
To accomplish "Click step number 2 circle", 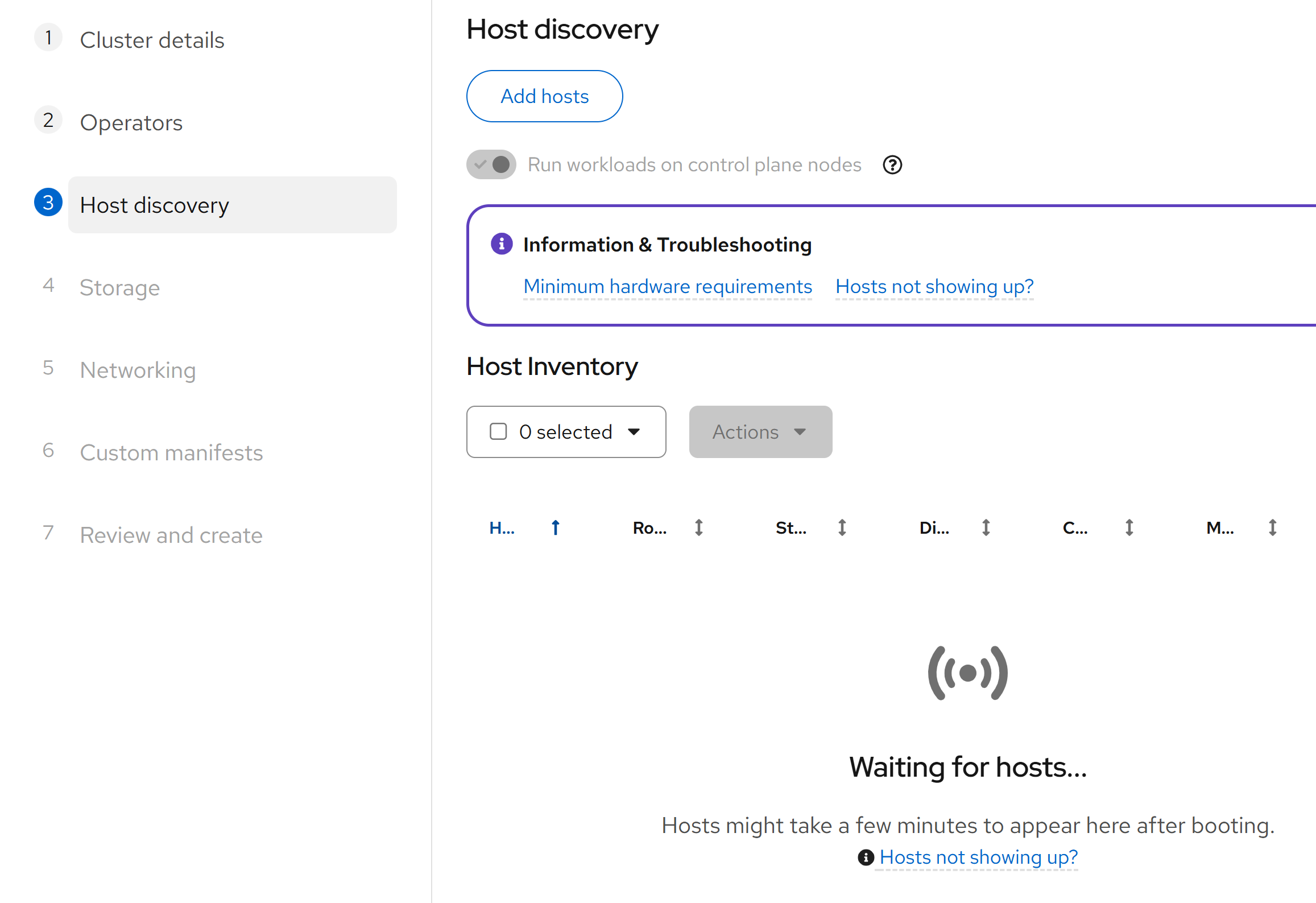I will [48, 120].
